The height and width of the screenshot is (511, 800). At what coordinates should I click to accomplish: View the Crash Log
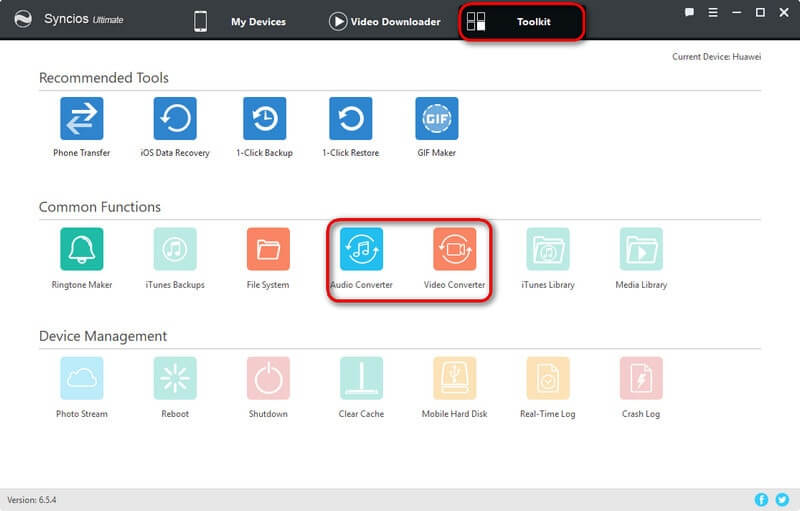[641, 378]
